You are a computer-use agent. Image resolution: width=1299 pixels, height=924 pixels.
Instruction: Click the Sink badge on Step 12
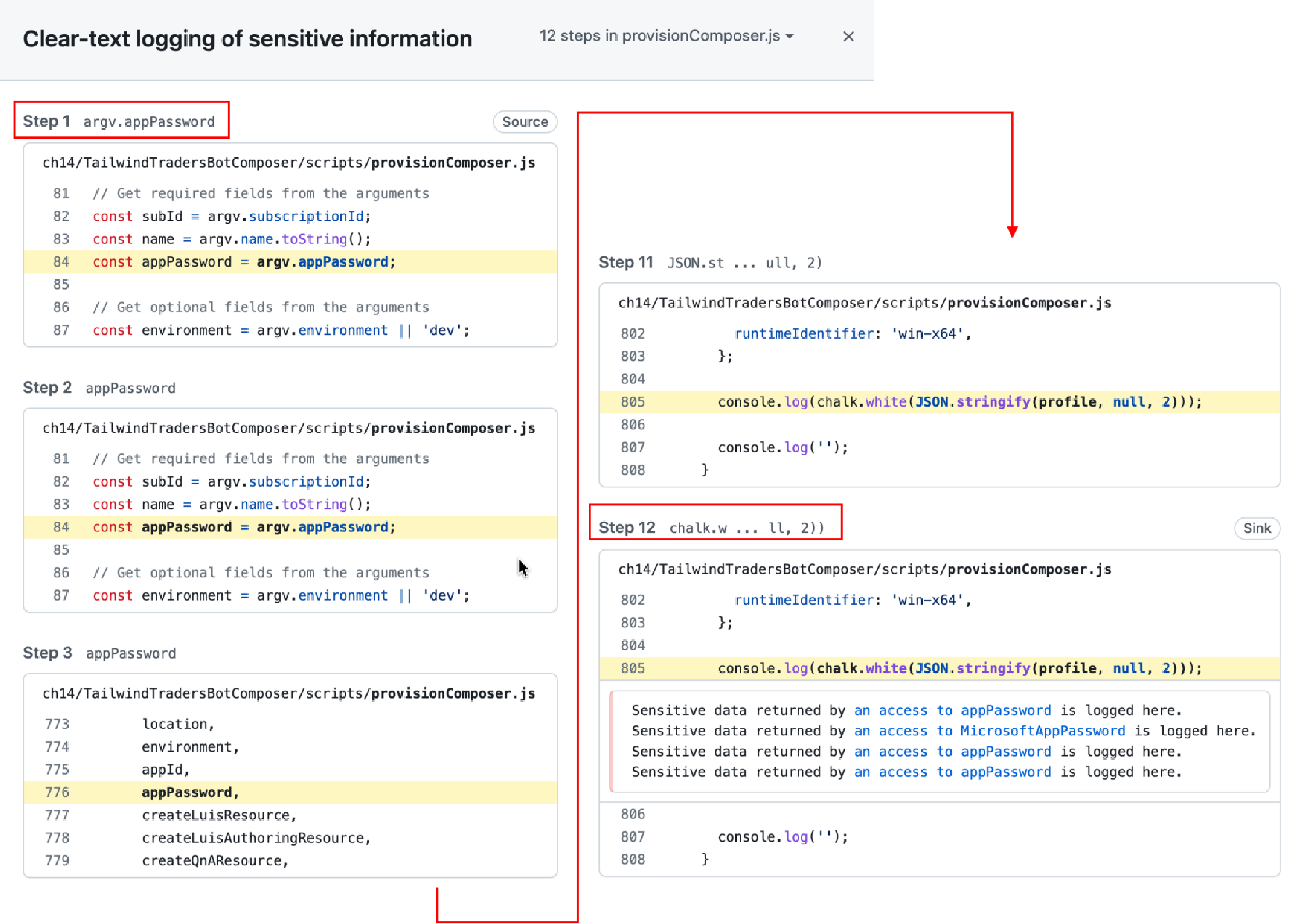[1257, 528]
